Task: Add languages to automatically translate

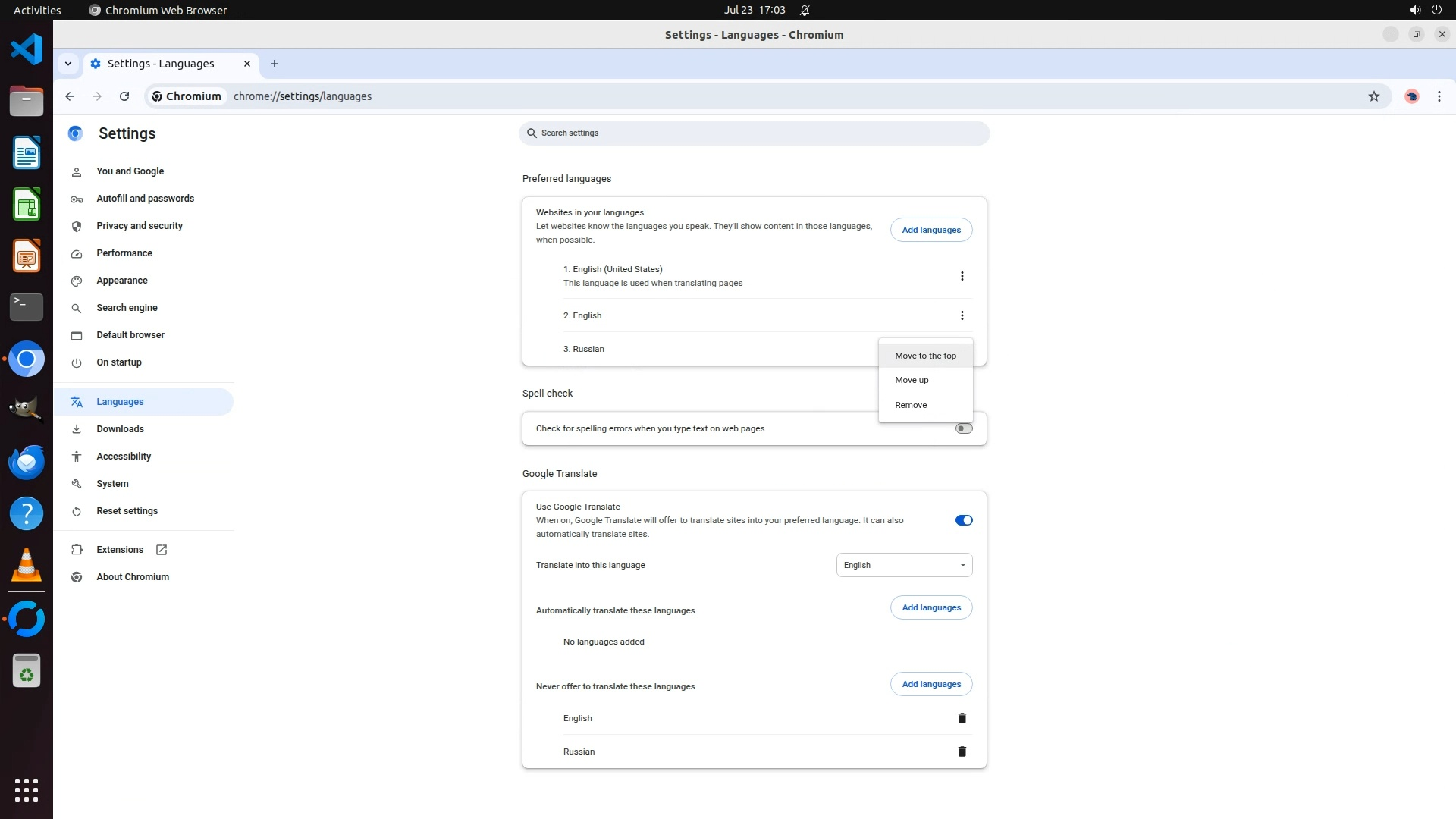Action: (930, 607)
